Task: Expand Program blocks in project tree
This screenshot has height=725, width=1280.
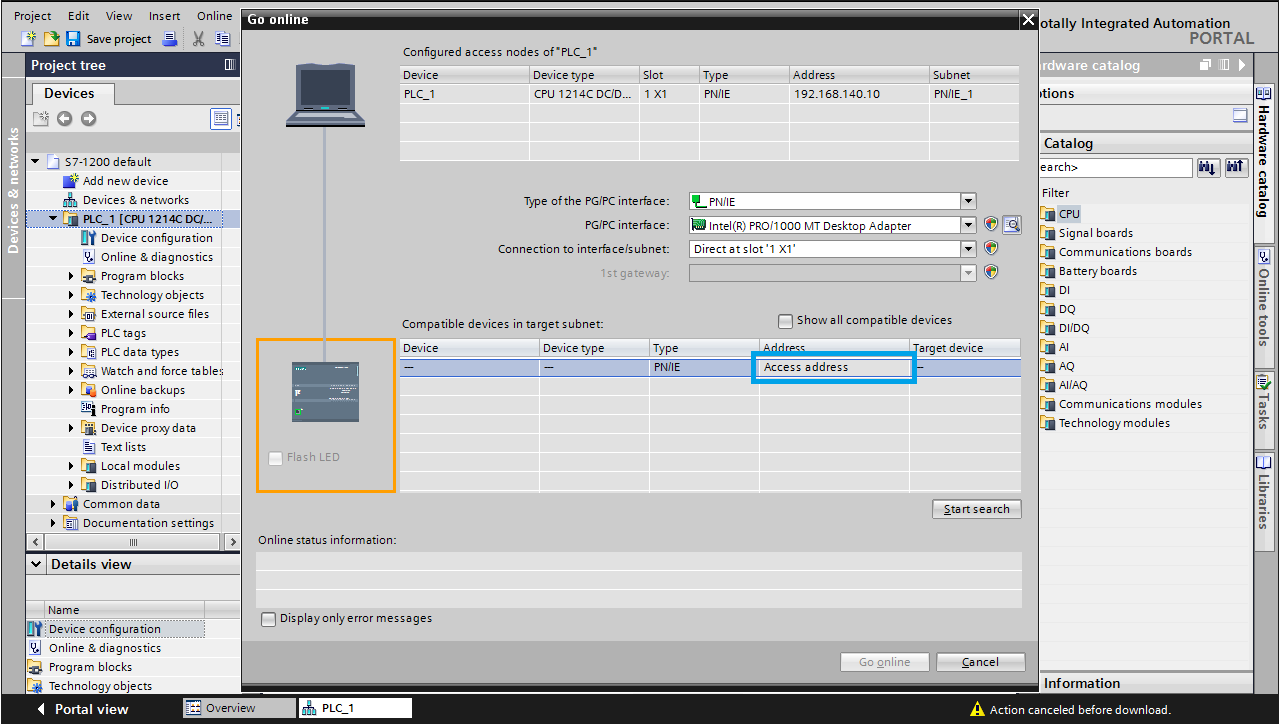Action: coord(72,276)
